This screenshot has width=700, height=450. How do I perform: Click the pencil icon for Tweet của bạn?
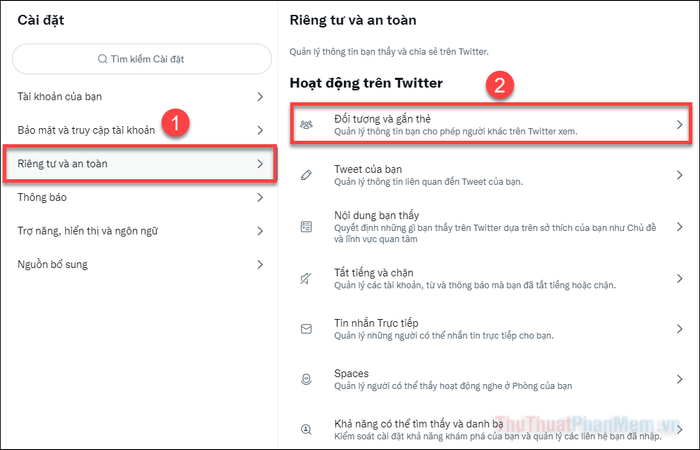[306, 175]
